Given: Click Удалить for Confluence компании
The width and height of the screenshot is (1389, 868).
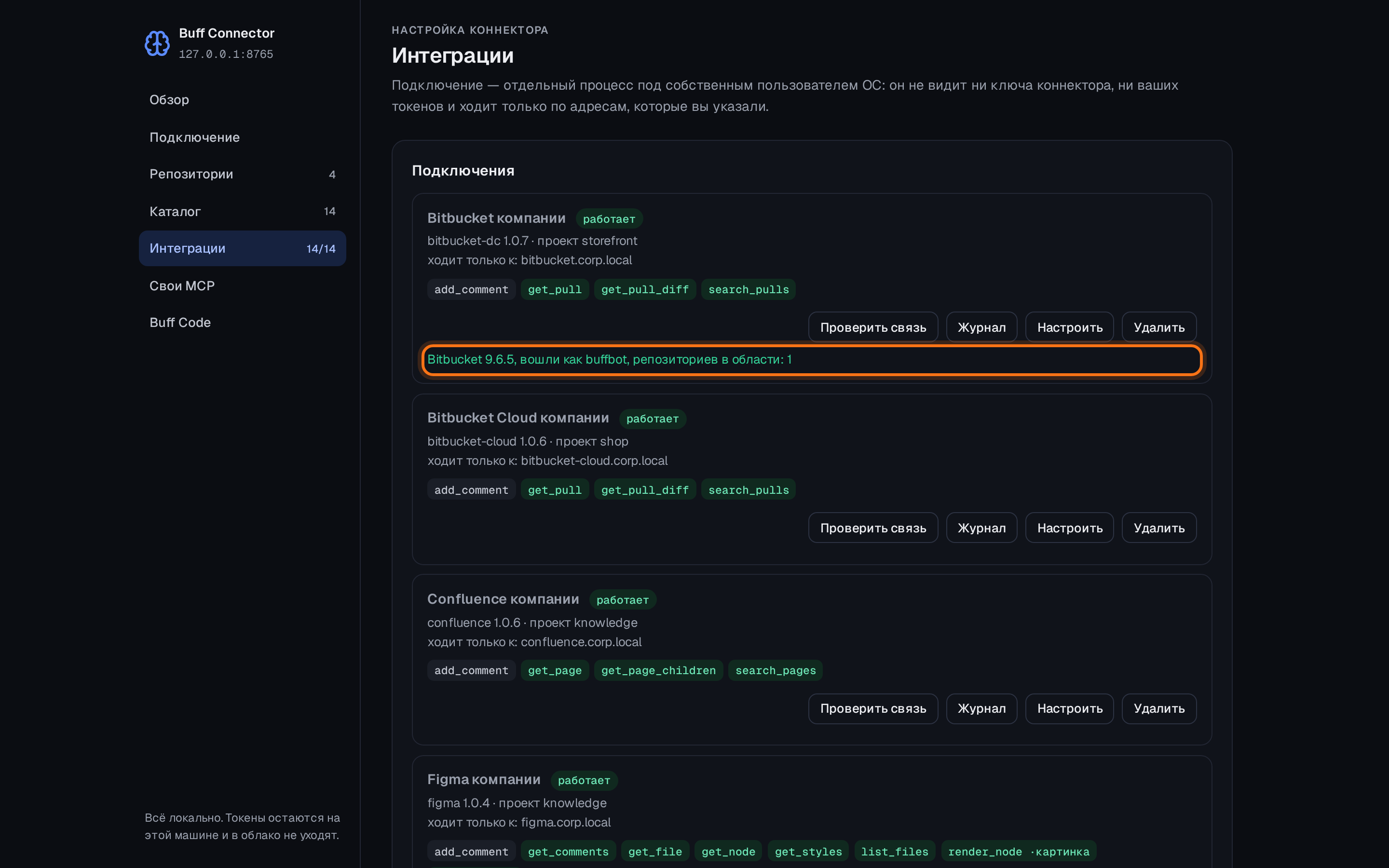Looking at the screenshot, I should [1159, 708].
